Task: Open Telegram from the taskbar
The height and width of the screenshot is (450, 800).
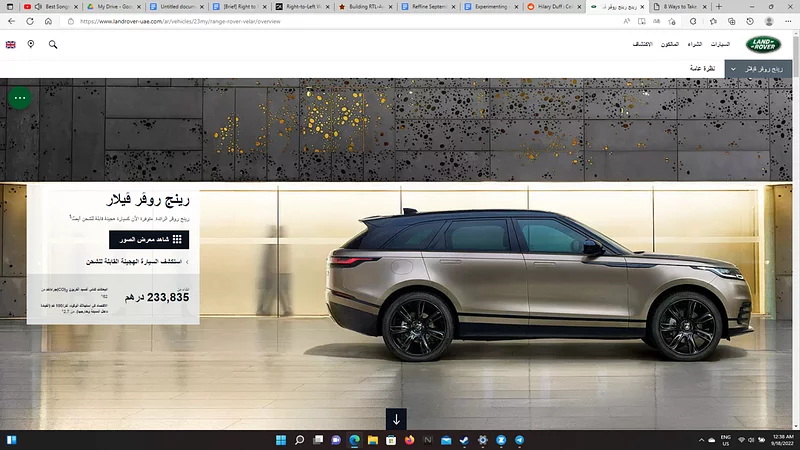Action: point(519,440)
